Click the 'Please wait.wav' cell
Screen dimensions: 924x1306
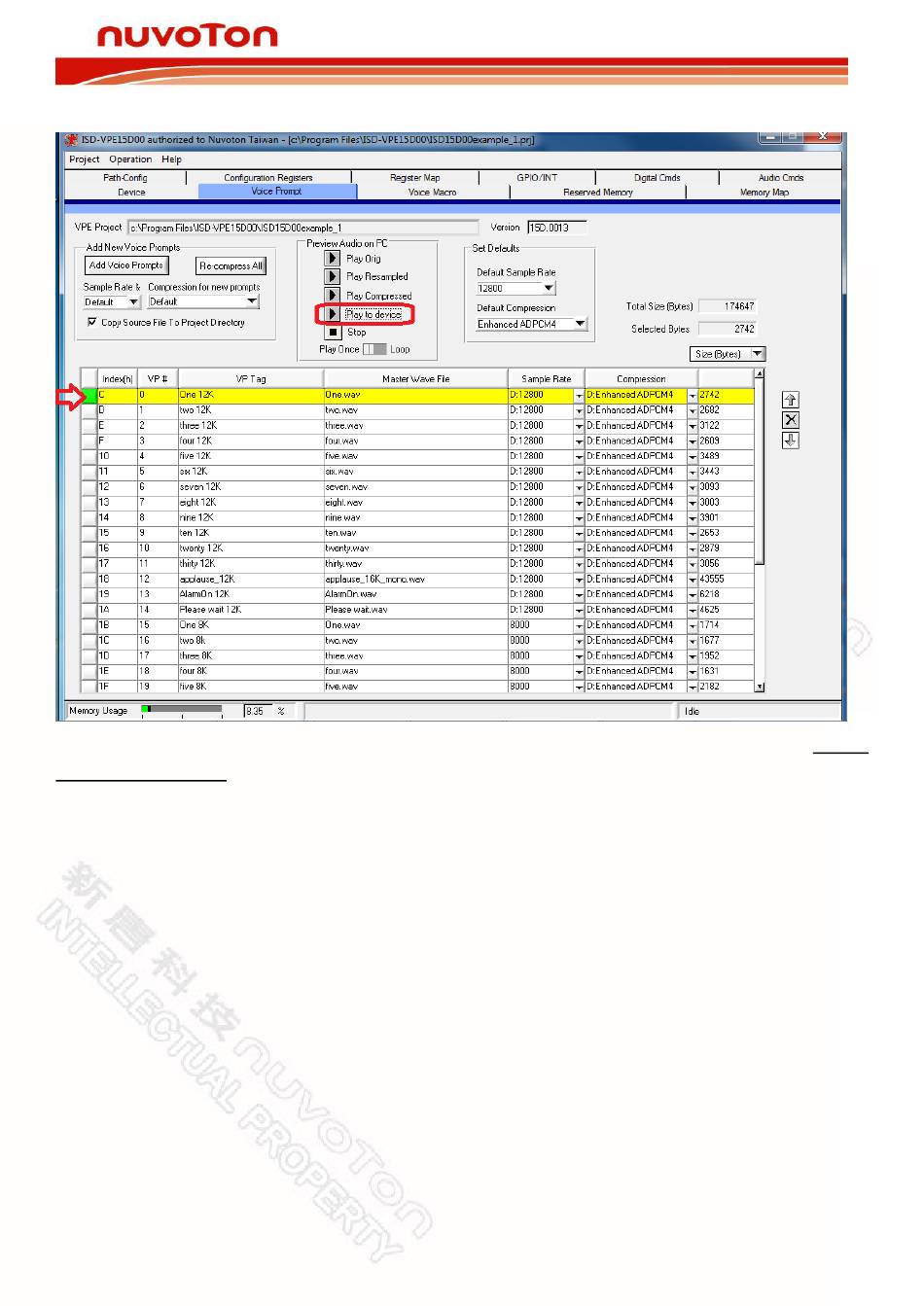point(415,611)
